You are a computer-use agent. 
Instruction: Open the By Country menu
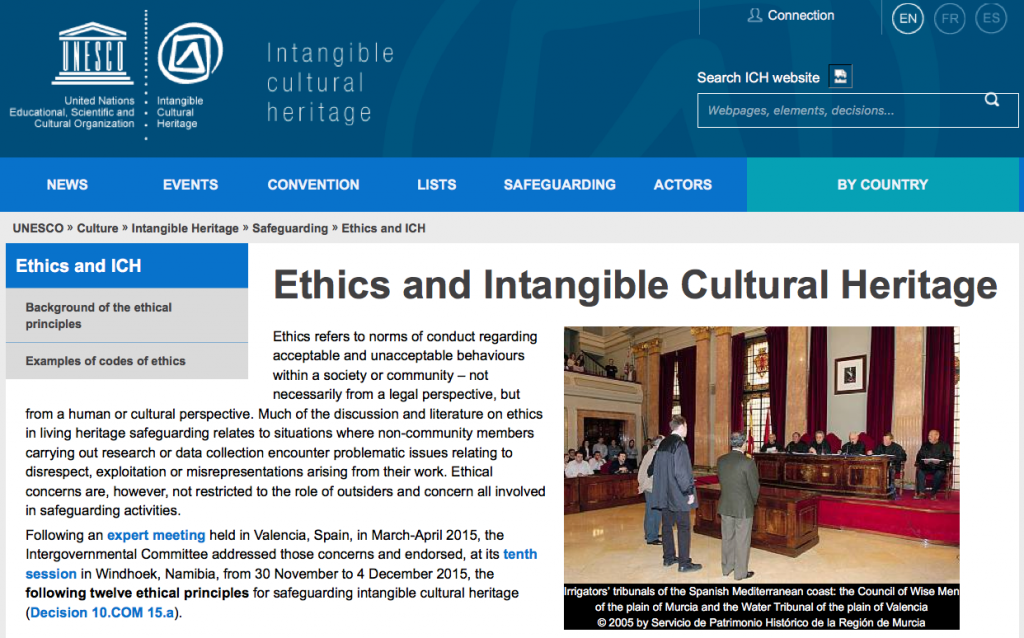pyautogui.click(x=882, y=185)
